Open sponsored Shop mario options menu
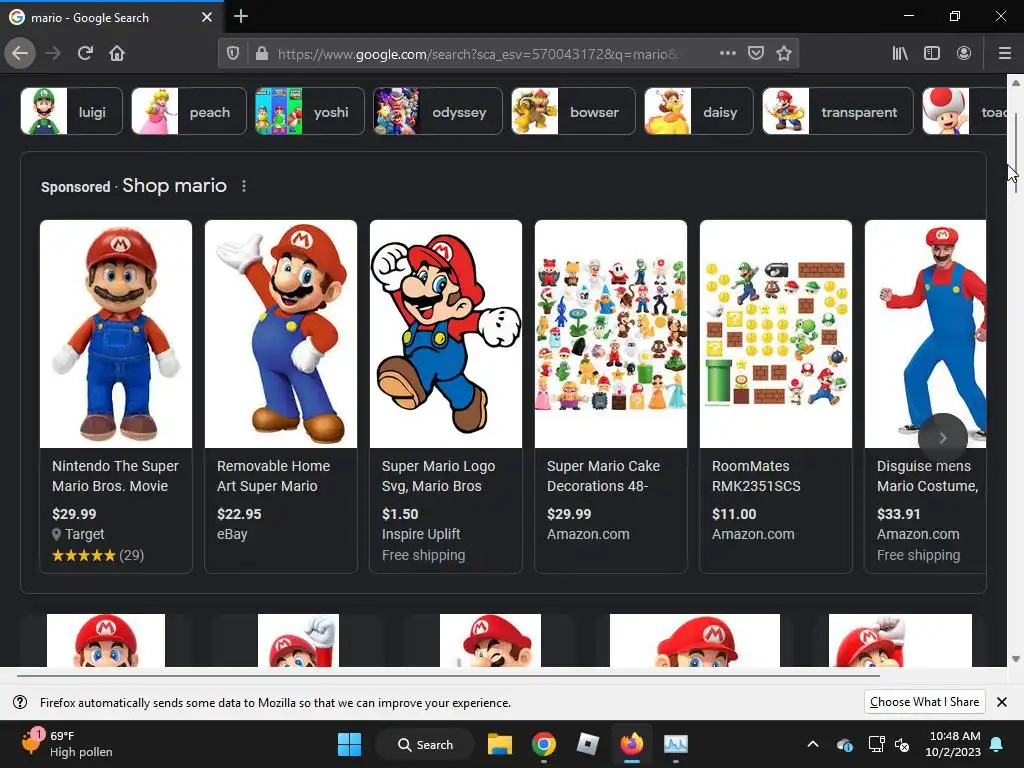Screen dimensions: 1024x768 tap(244, 186)
